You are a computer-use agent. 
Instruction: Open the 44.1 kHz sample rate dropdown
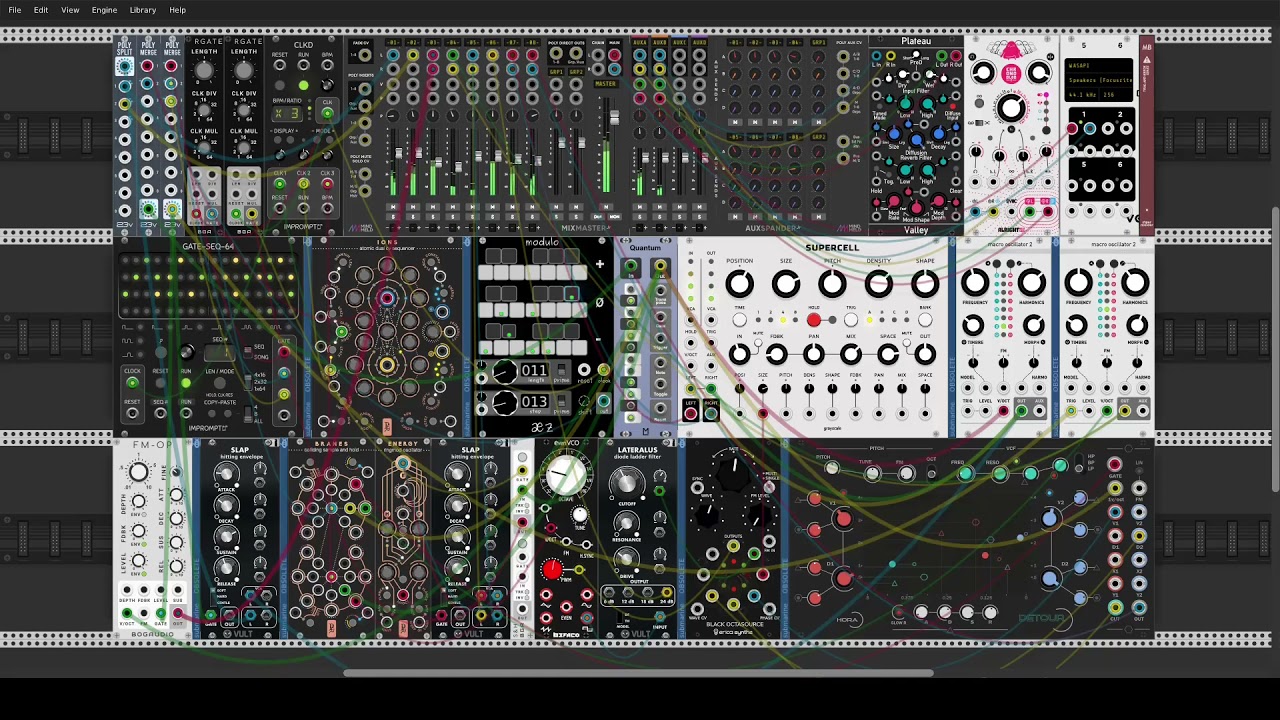[1082, 95]
